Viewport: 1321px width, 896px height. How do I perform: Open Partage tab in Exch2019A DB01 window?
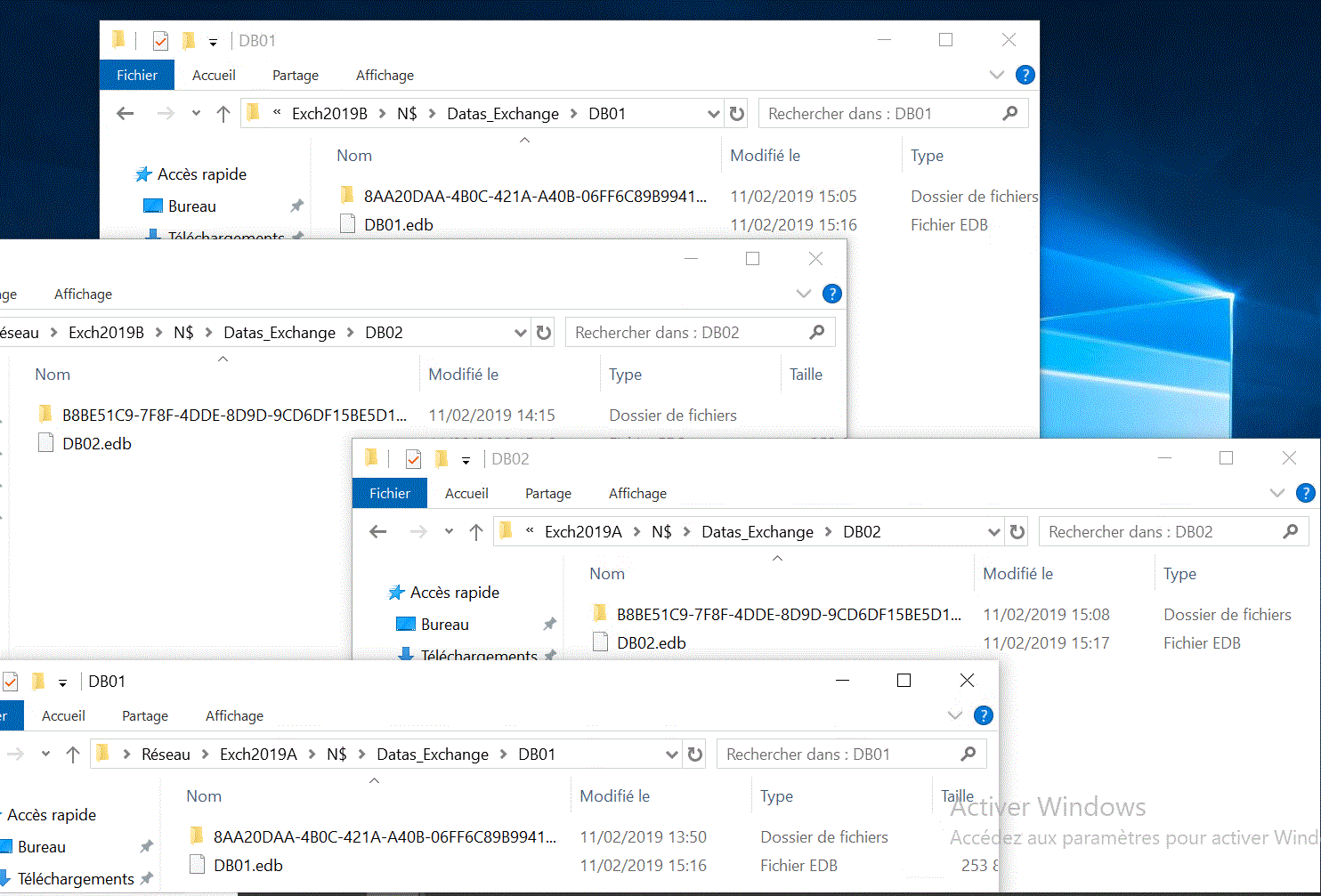click(x=145, y=716)
